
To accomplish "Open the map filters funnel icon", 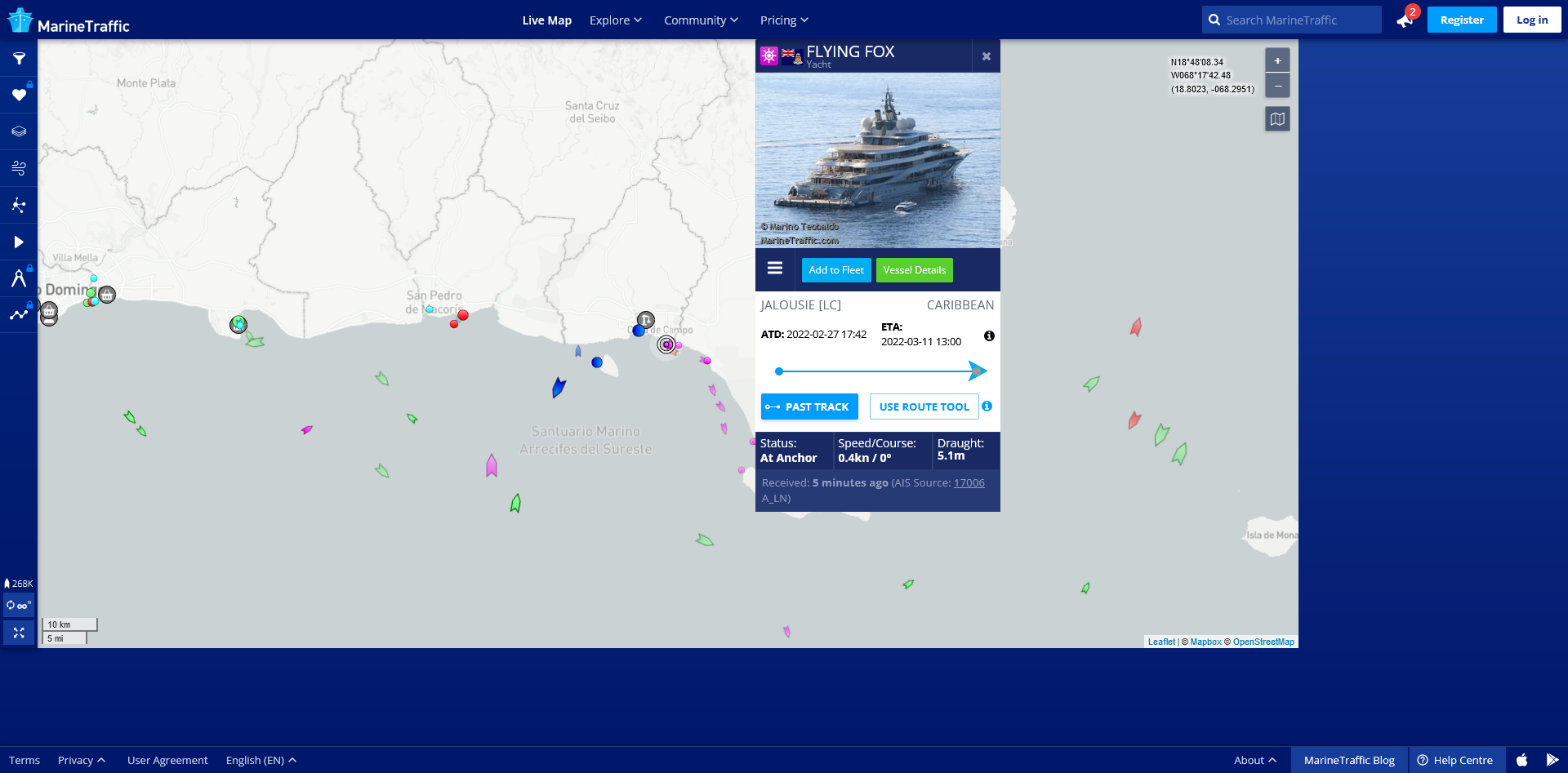I will (19, 59).
